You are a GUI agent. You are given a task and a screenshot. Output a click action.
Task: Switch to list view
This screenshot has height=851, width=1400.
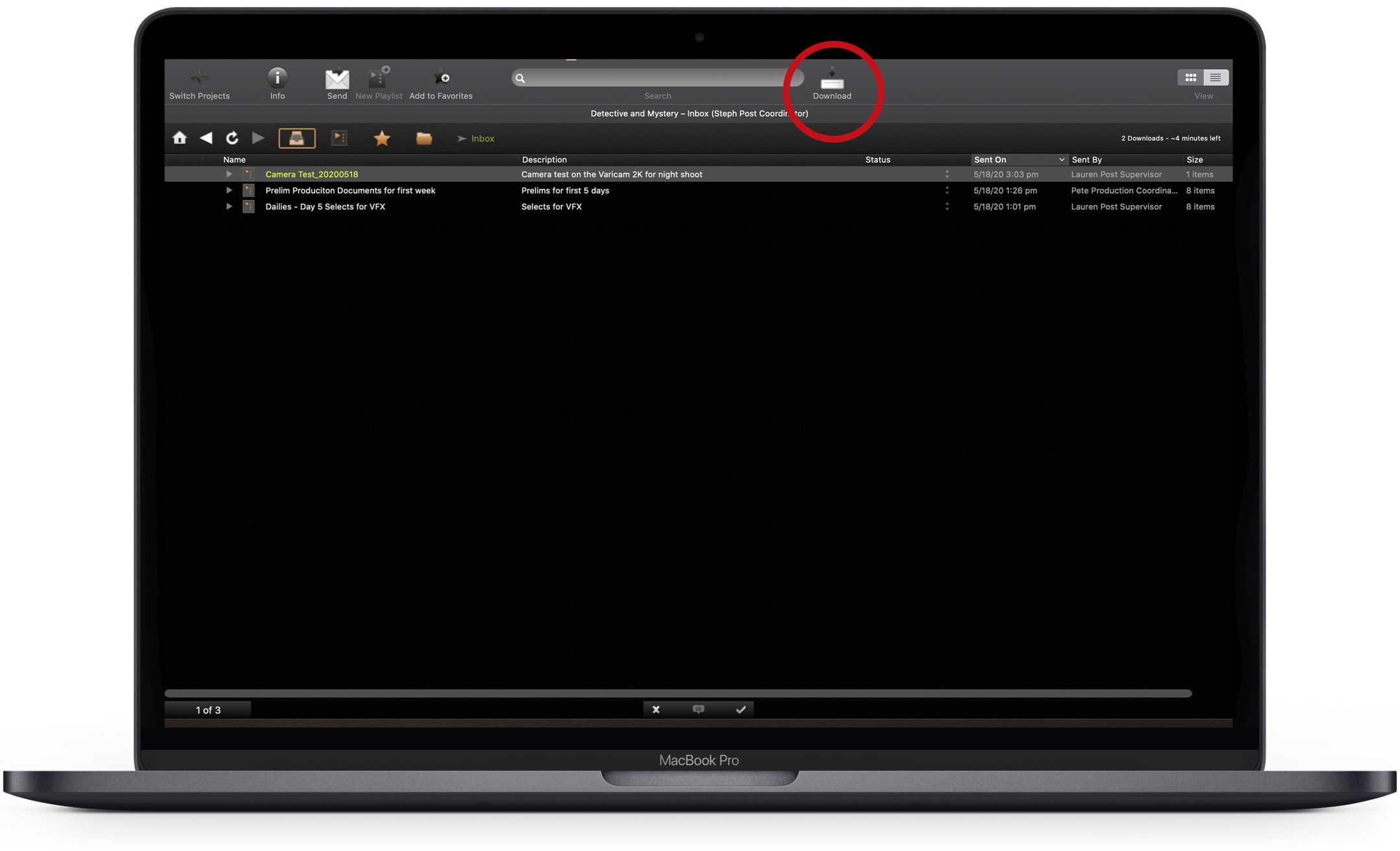[1216, 77]
